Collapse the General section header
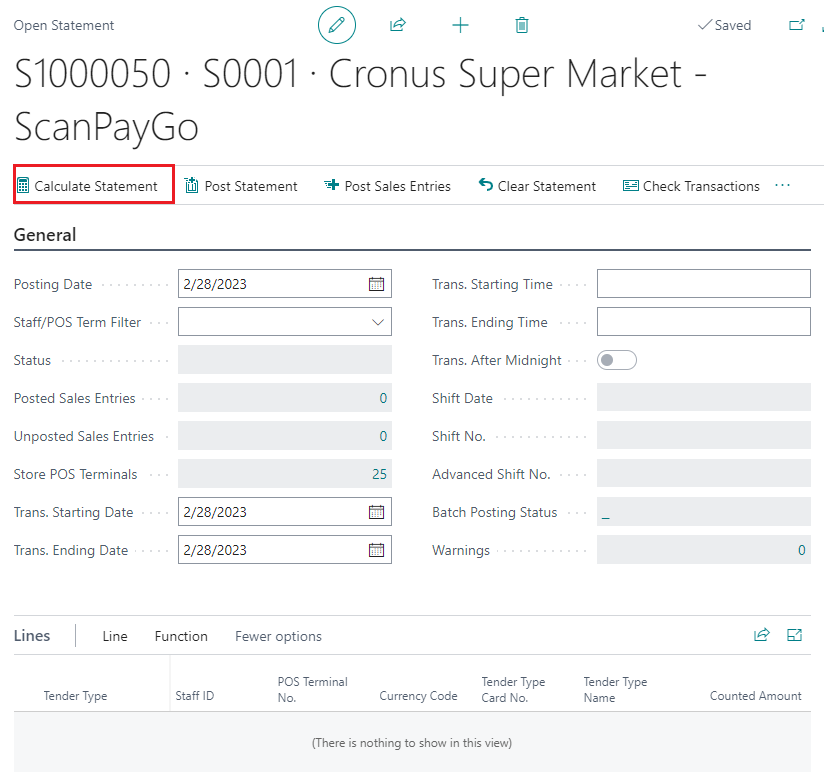Screen dimensions: 824x772 click(x=45, y=235)
